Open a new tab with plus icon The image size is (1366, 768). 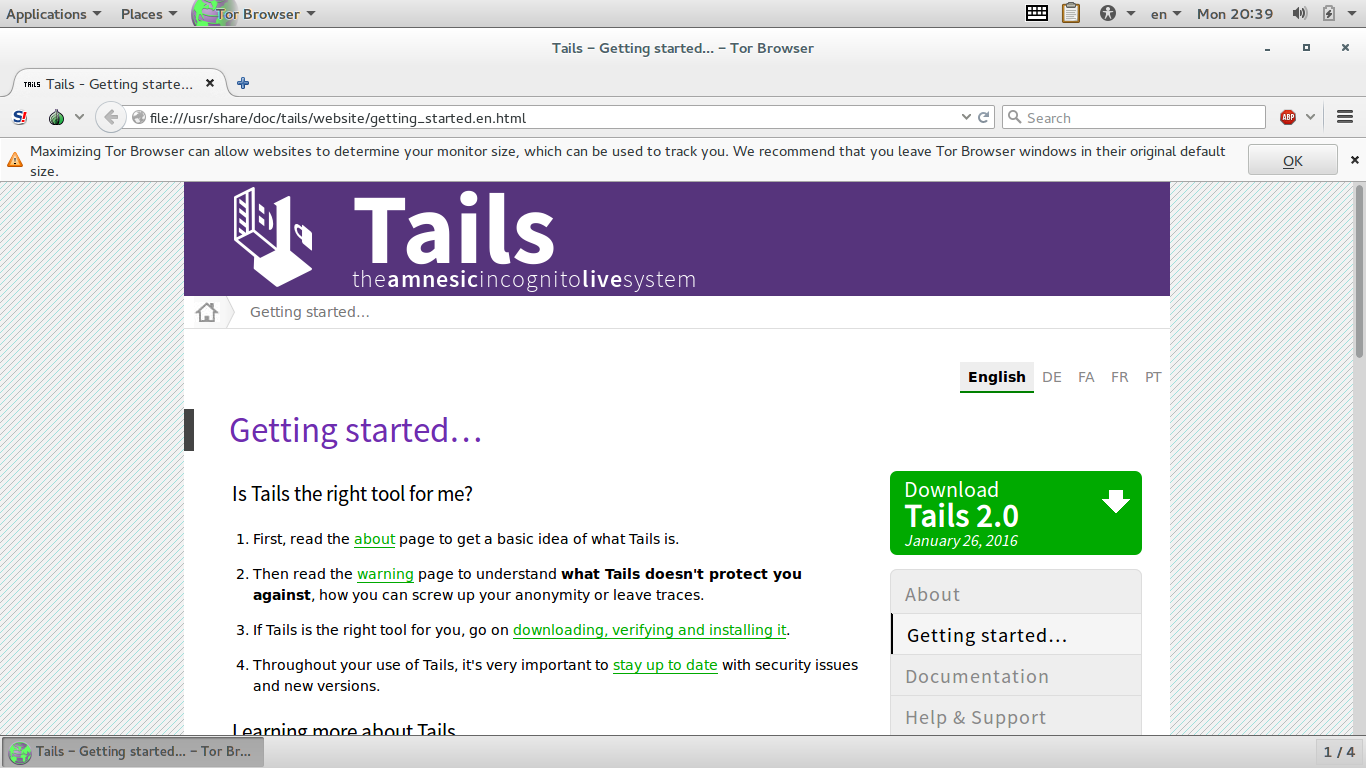coord(243,84)
